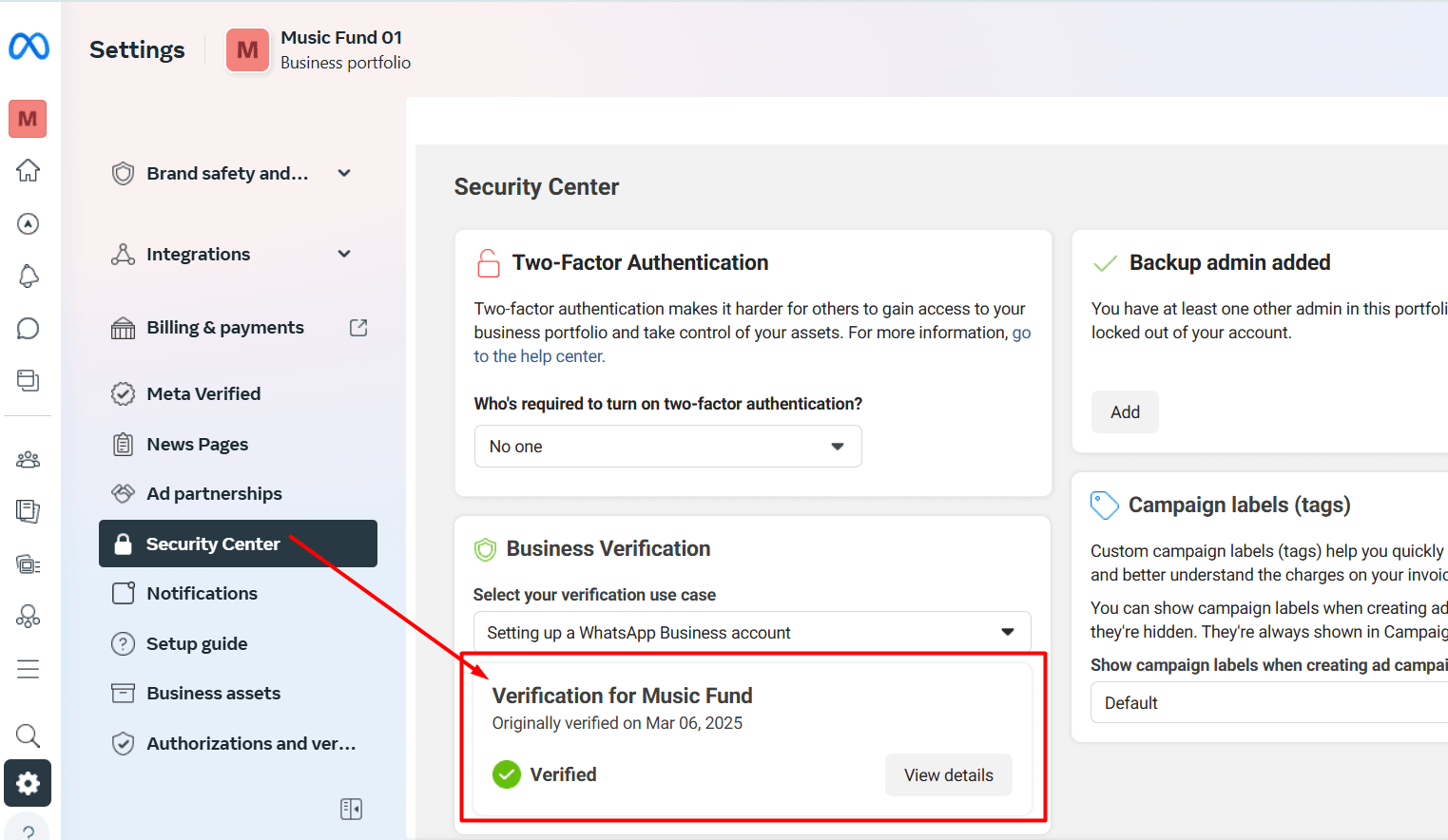This screenshot has height=840, width=1448.
Task: Open the two-factor requirement dropdown showing No one
Action: tap(667, 447)
